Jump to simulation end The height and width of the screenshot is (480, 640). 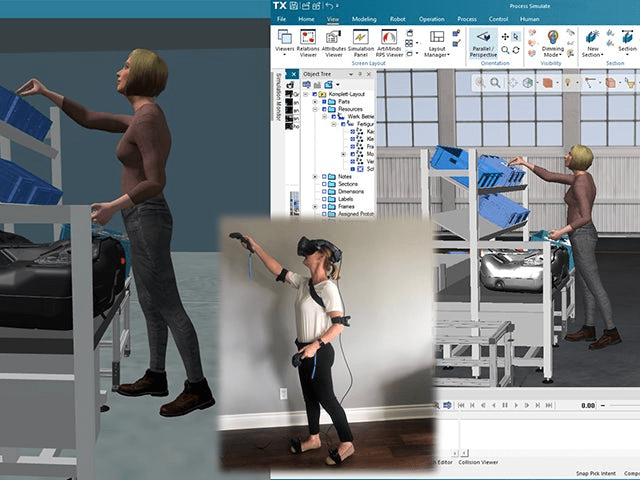coord(549,405)
